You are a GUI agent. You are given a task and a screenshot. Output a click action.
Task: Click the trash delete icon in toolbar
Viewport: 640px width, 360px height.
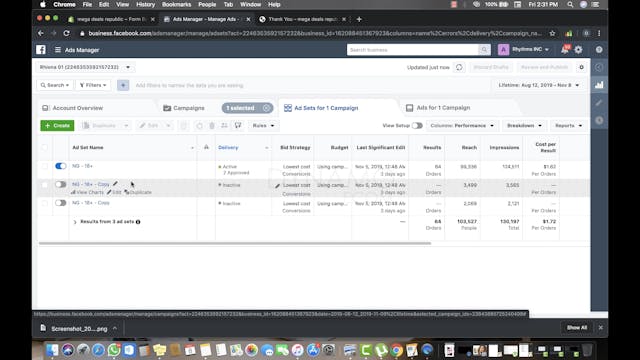coord(212,126)
